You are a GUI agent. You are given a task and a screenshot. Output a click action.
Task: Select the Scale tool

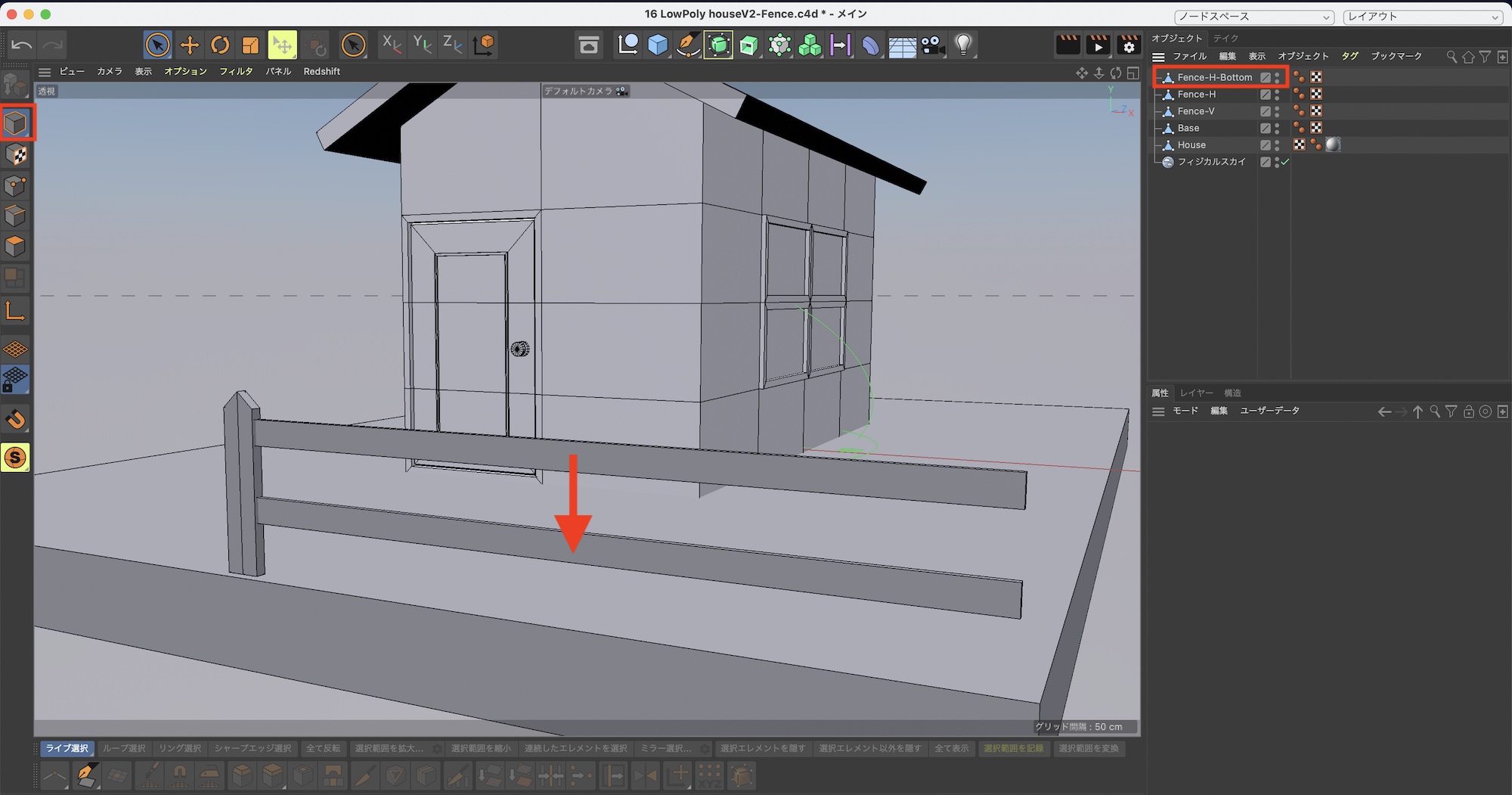point(250,45)
